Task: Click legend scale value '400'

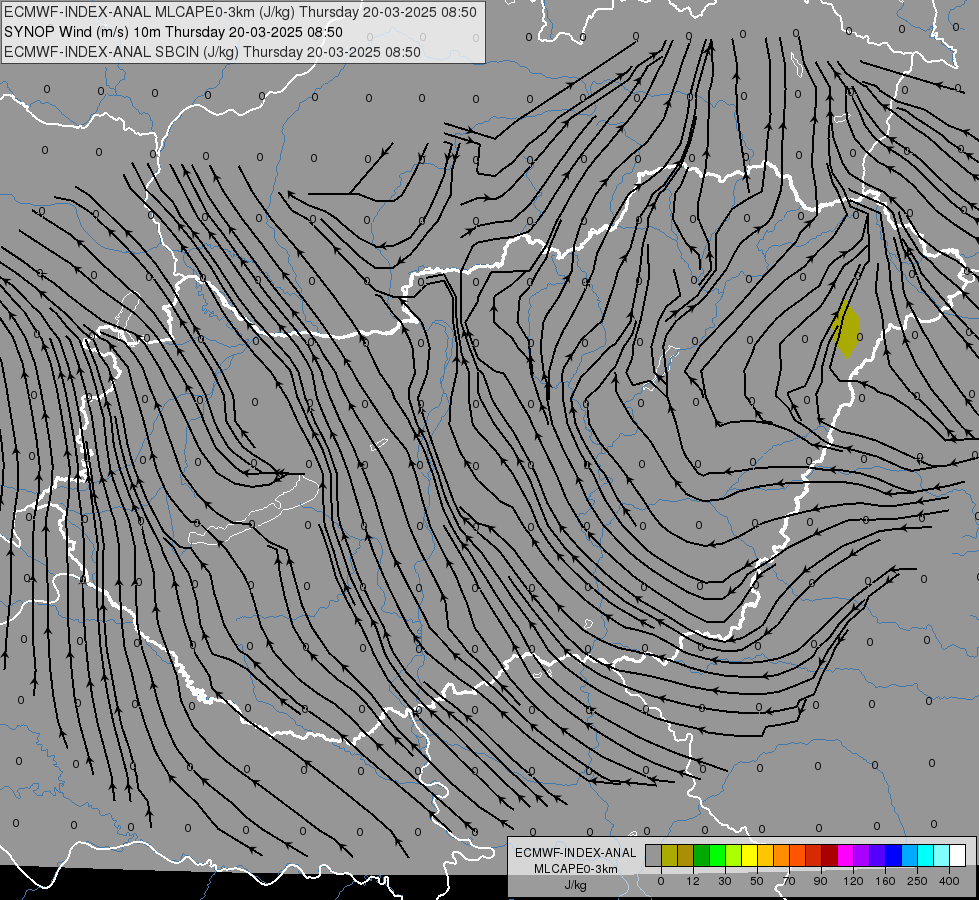Action: [949, 881]
